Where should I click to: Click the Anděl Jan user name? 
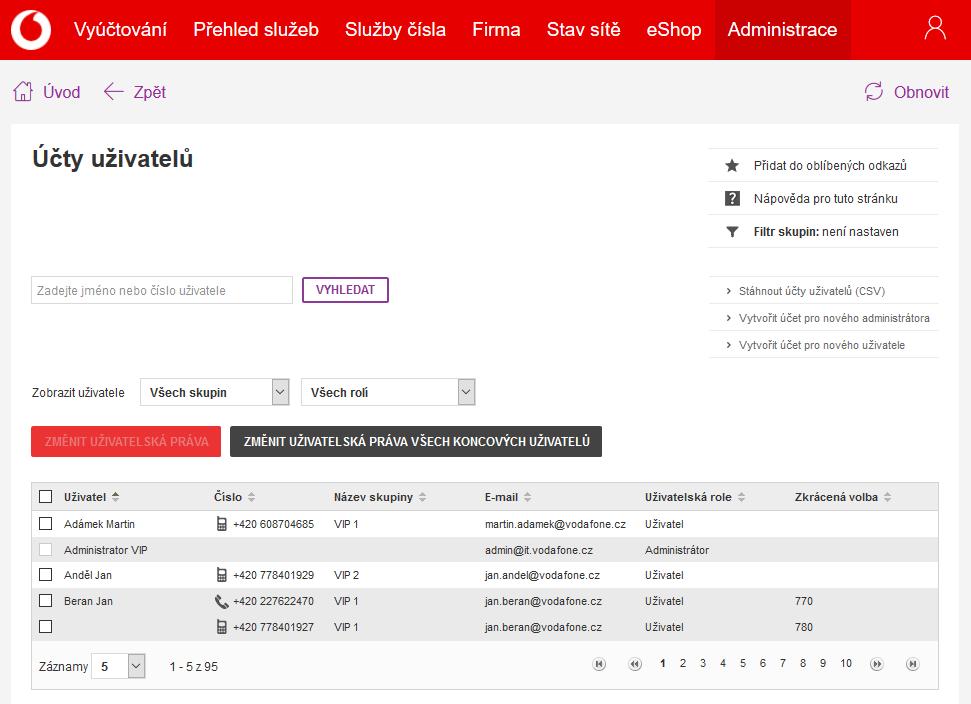pyautogui.click(x=88, y=575)
